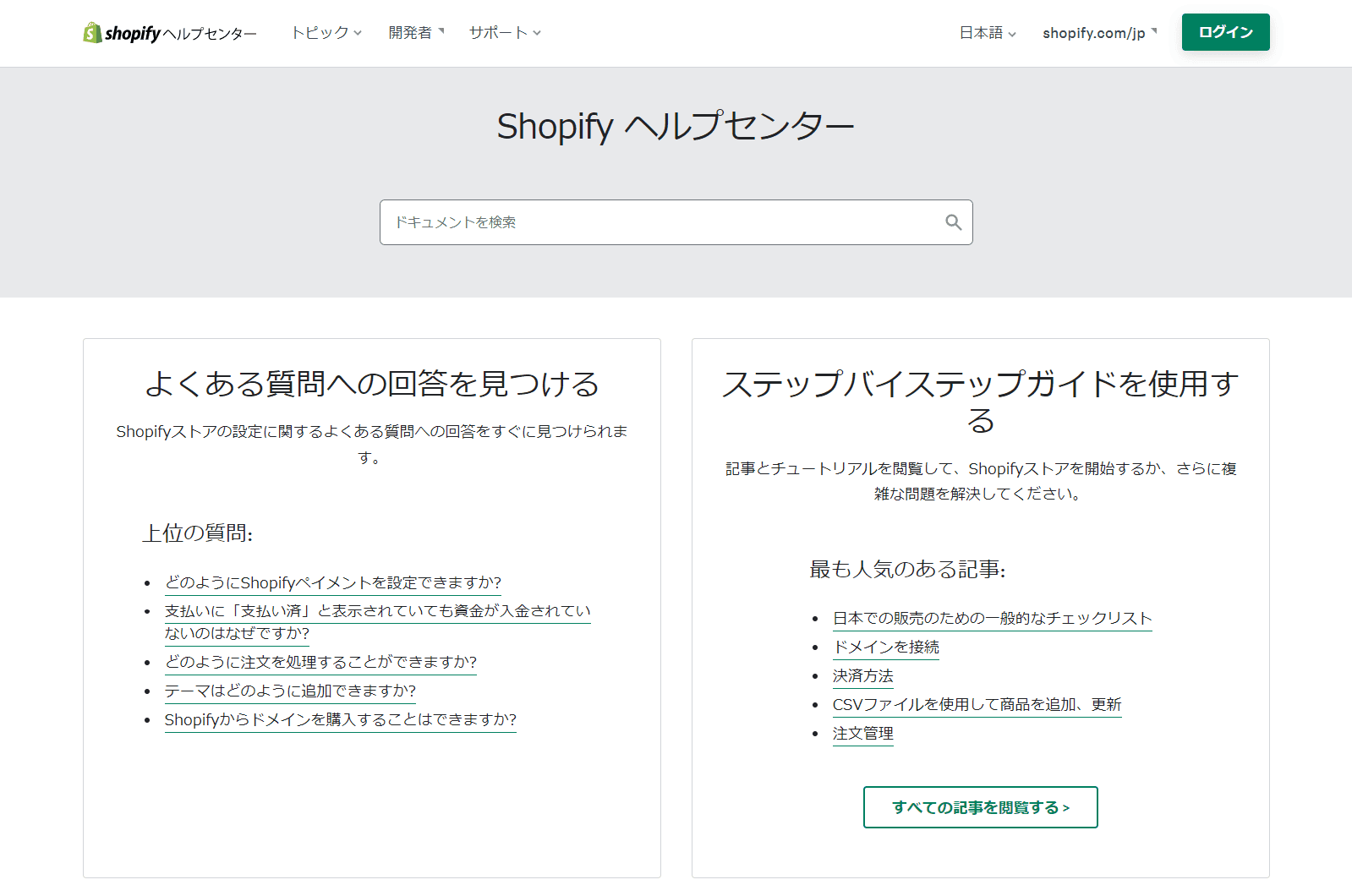Open the 注文管理 article link
Viewport: 1352px width, 896px height.
(x=863, y=733)
